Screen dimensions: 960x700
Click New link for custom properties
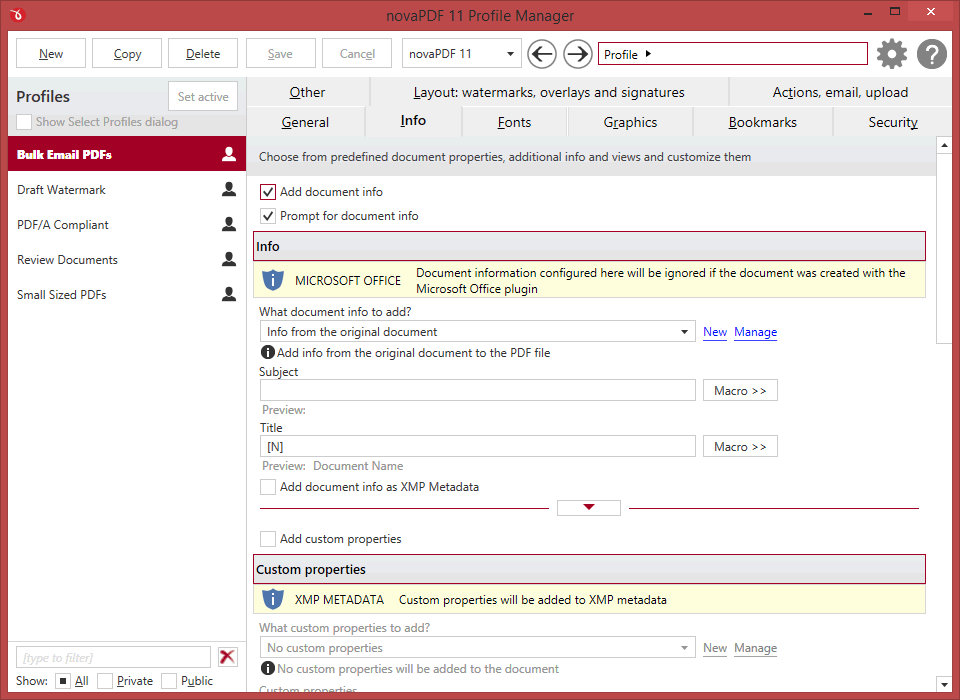[x=714, y=648]
